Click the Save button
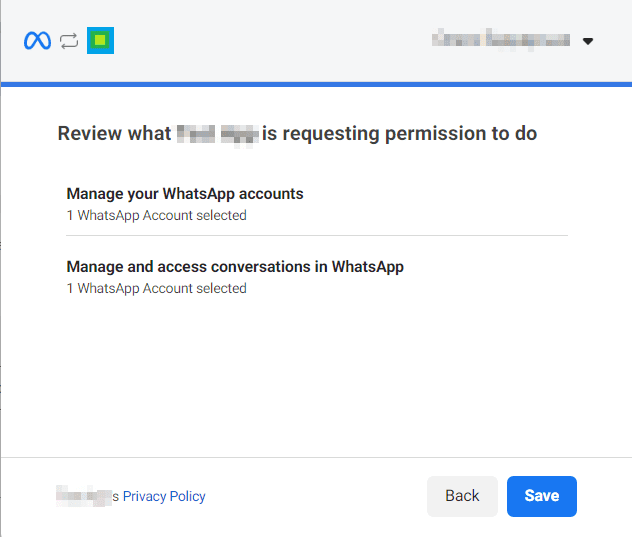 click(542, 496)
